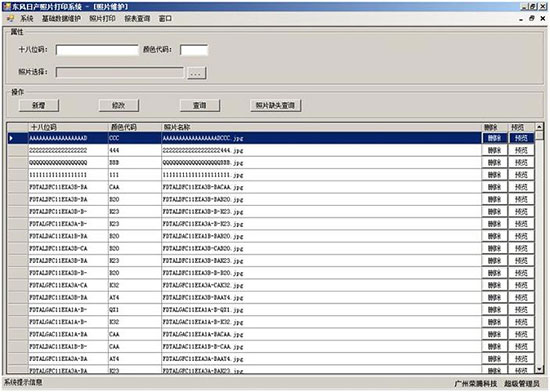Delete the row with color code QX1
550x392 pixels.
click(x=495, y=310)
